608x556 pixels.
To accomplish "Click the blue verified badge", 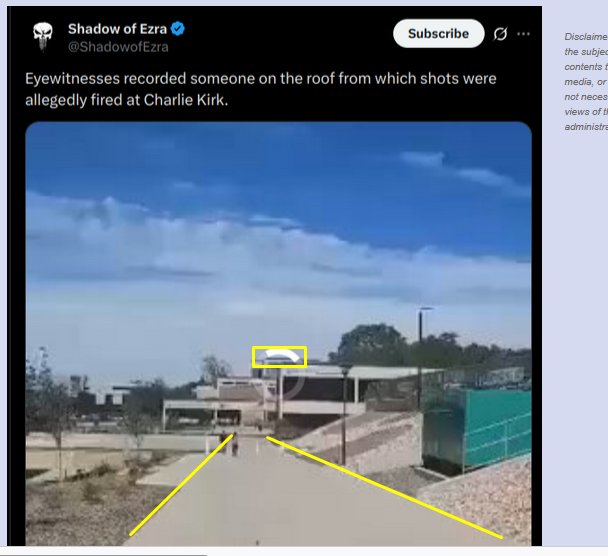I will (x=178, y=29).
